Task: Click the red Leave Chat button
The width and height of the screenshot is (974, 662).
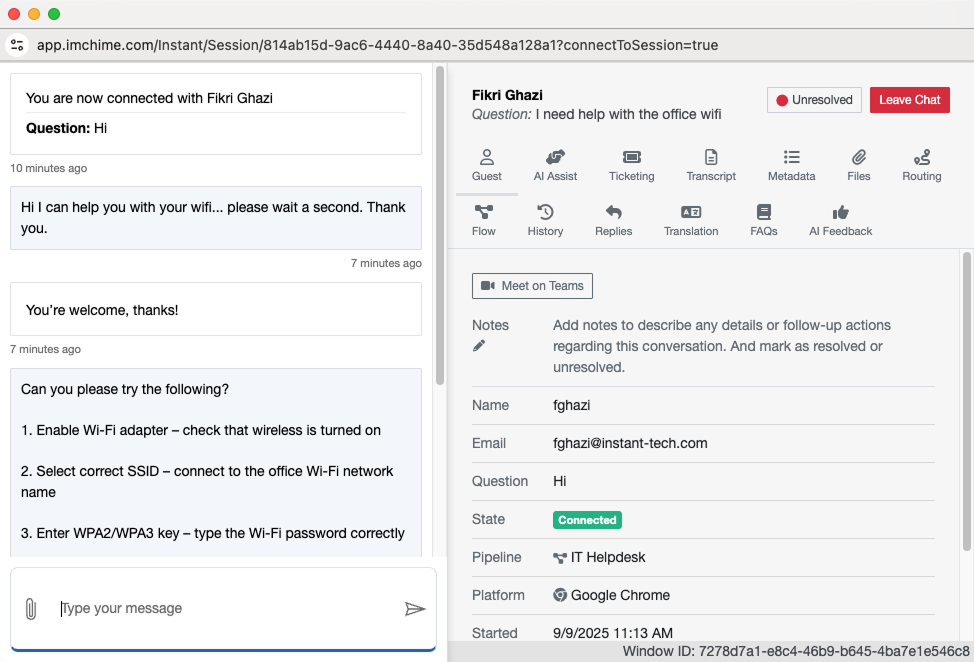Action: [x=909, y=100]
